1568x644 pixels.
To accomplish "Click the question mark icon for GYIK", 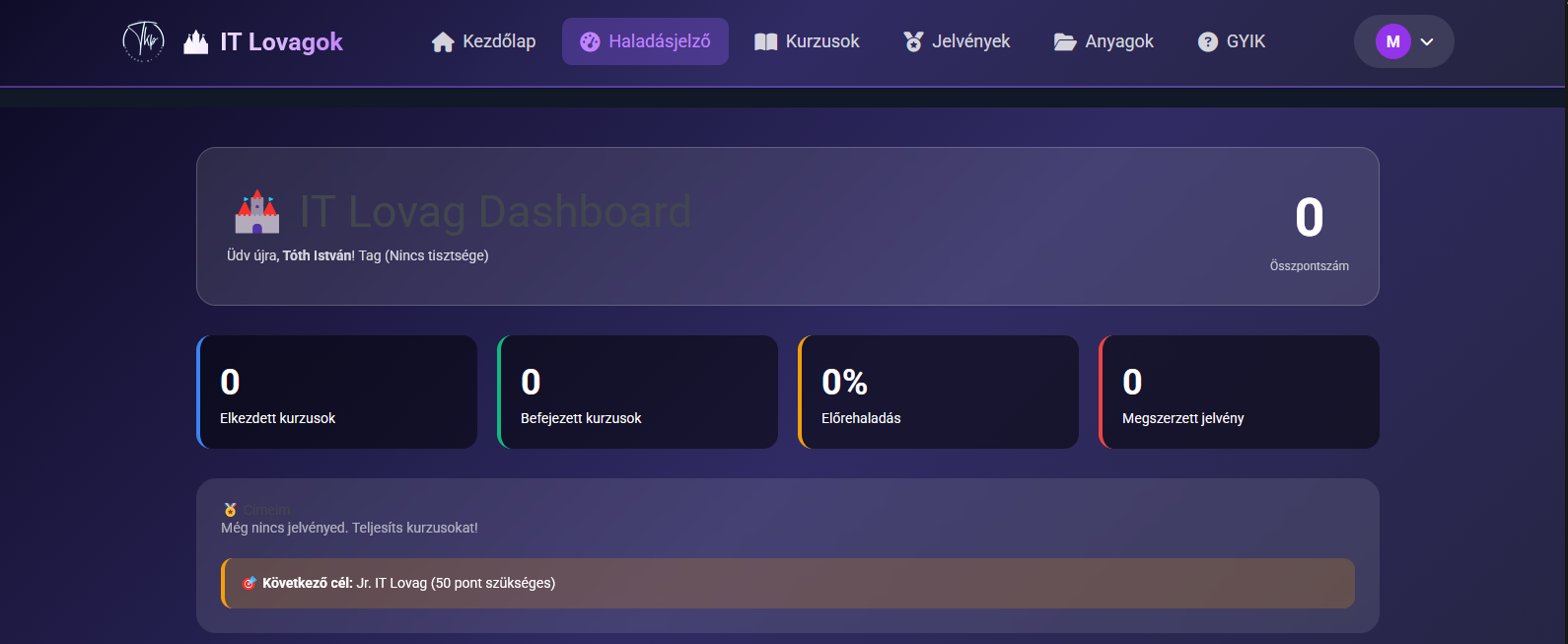I will (x=1207, y=41).
